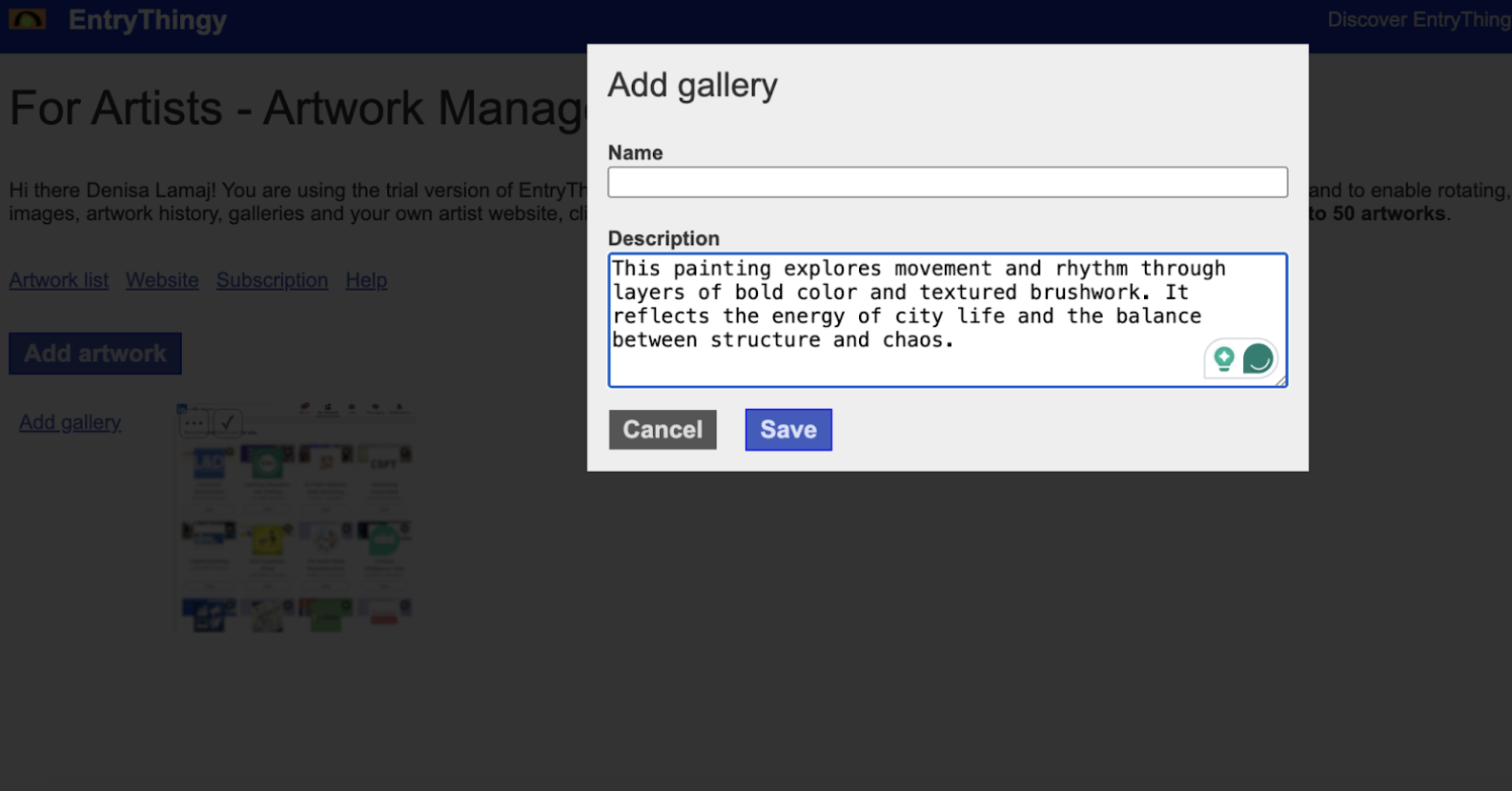Image resolution: width=1512 pixels, height=791 pixels.
Task: Click the Name field label
Action: coord(635,152)
